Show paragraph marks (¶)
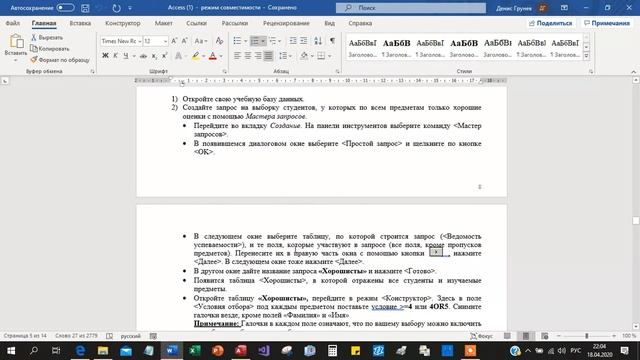Screen dimensions: 640x360 [333, 41]
